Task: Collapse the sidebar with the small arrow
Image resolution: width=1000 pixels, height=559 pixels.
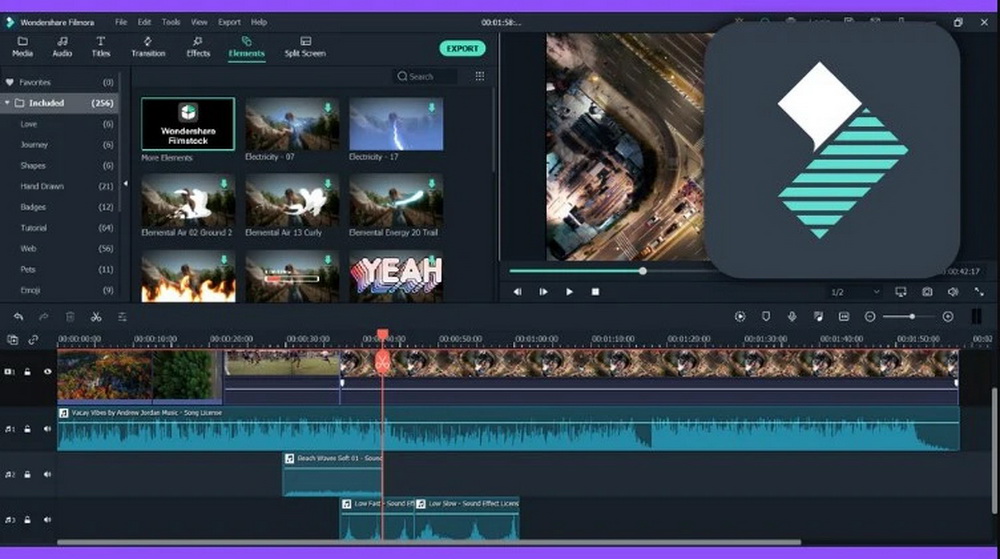Action: tap(125, 184)
